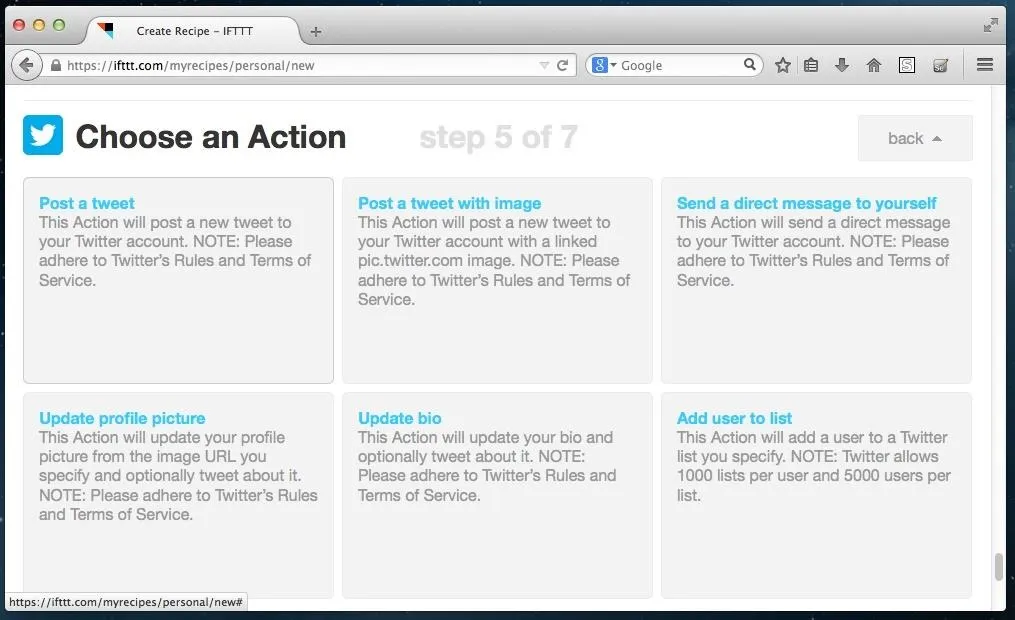Open the bookmarks list icon
The width and height of the screenshot is (1015, 620).
[811, 65]
